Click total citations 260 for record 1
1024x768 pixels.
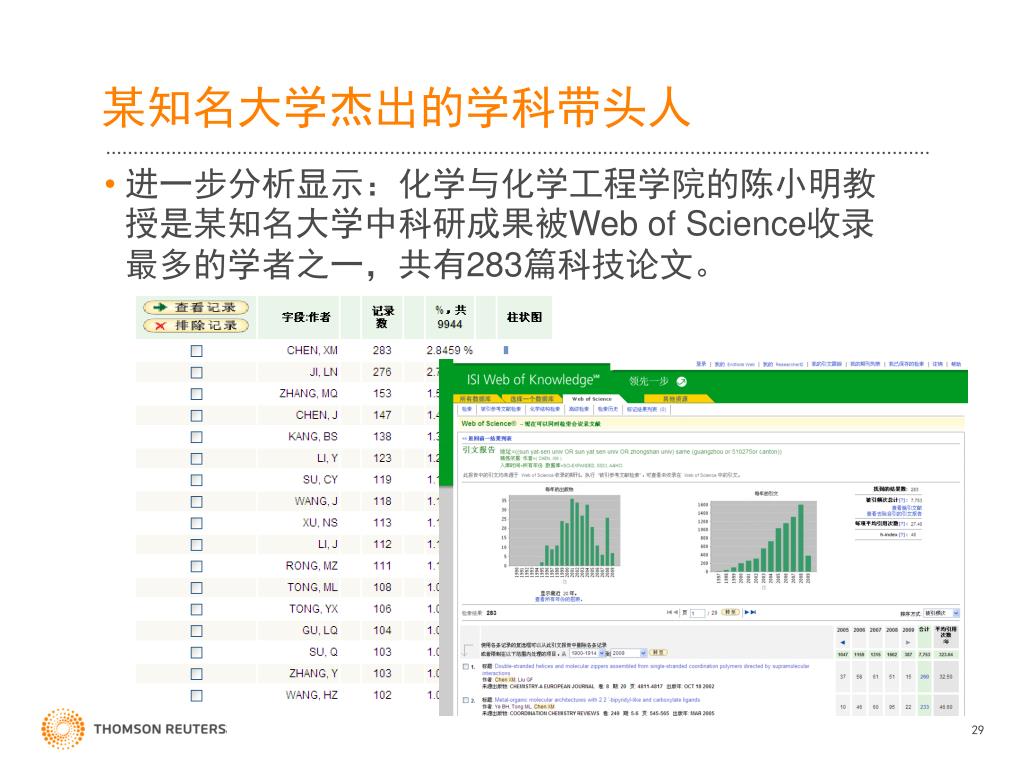click(924, 677)
